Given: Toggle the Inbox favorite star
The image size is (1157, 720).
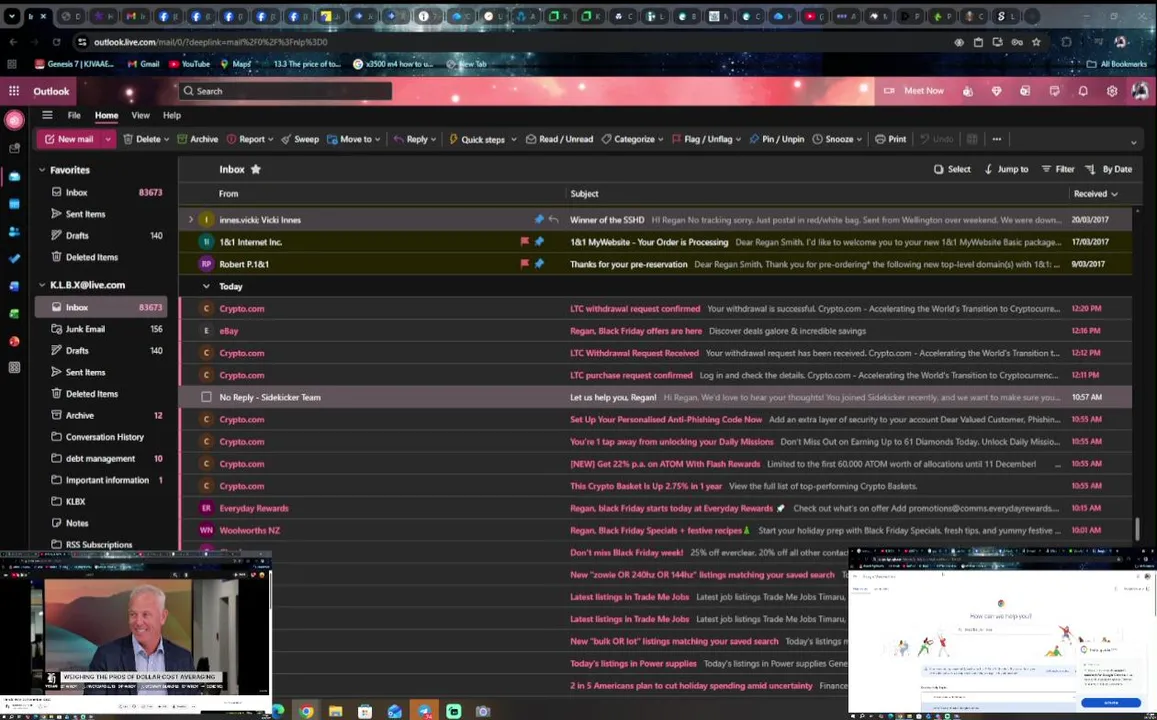Looking at the screenshot, I should (256, 169).
